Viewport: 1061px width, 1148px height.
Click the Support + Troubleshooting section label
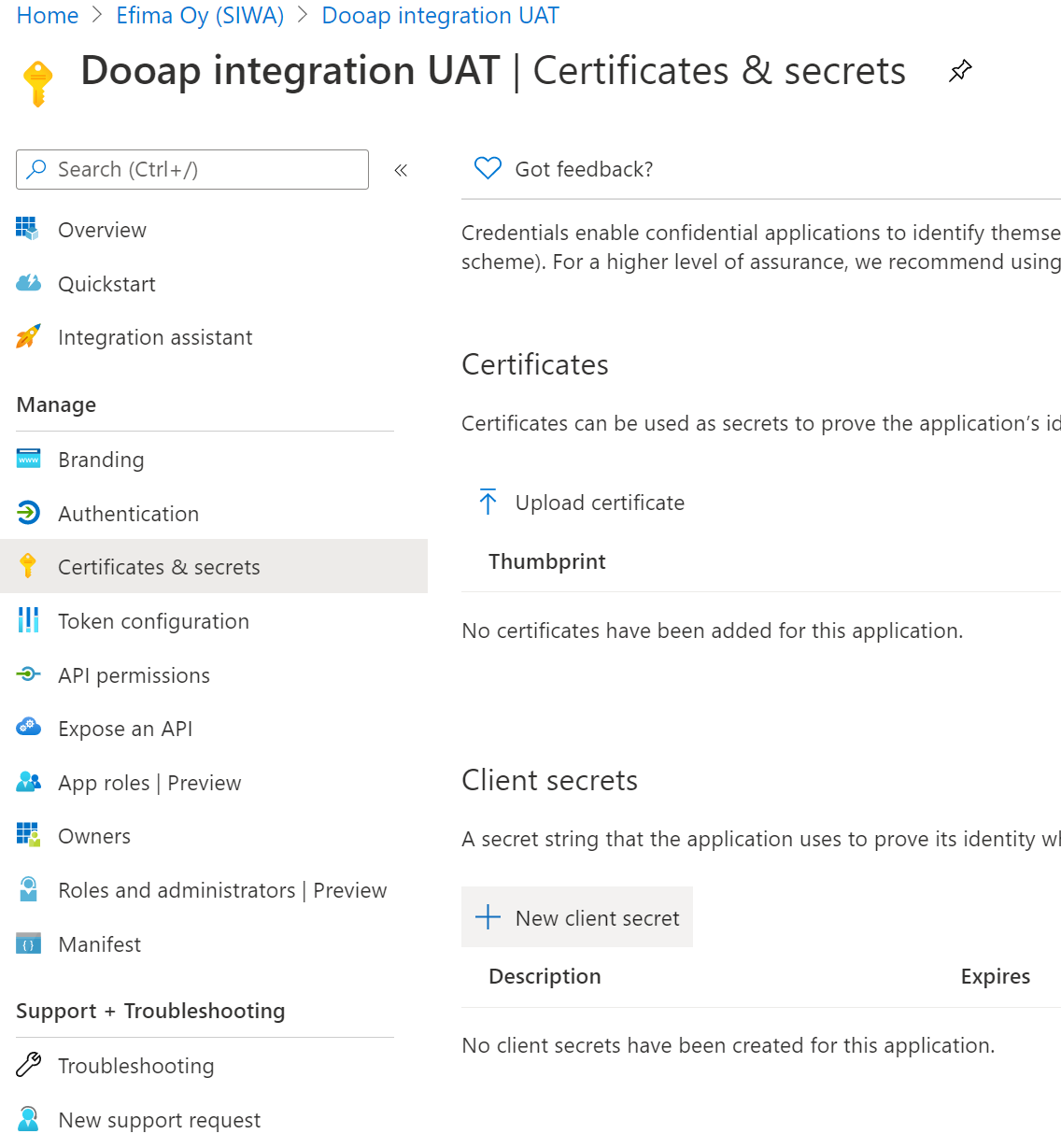point(150,1011)
